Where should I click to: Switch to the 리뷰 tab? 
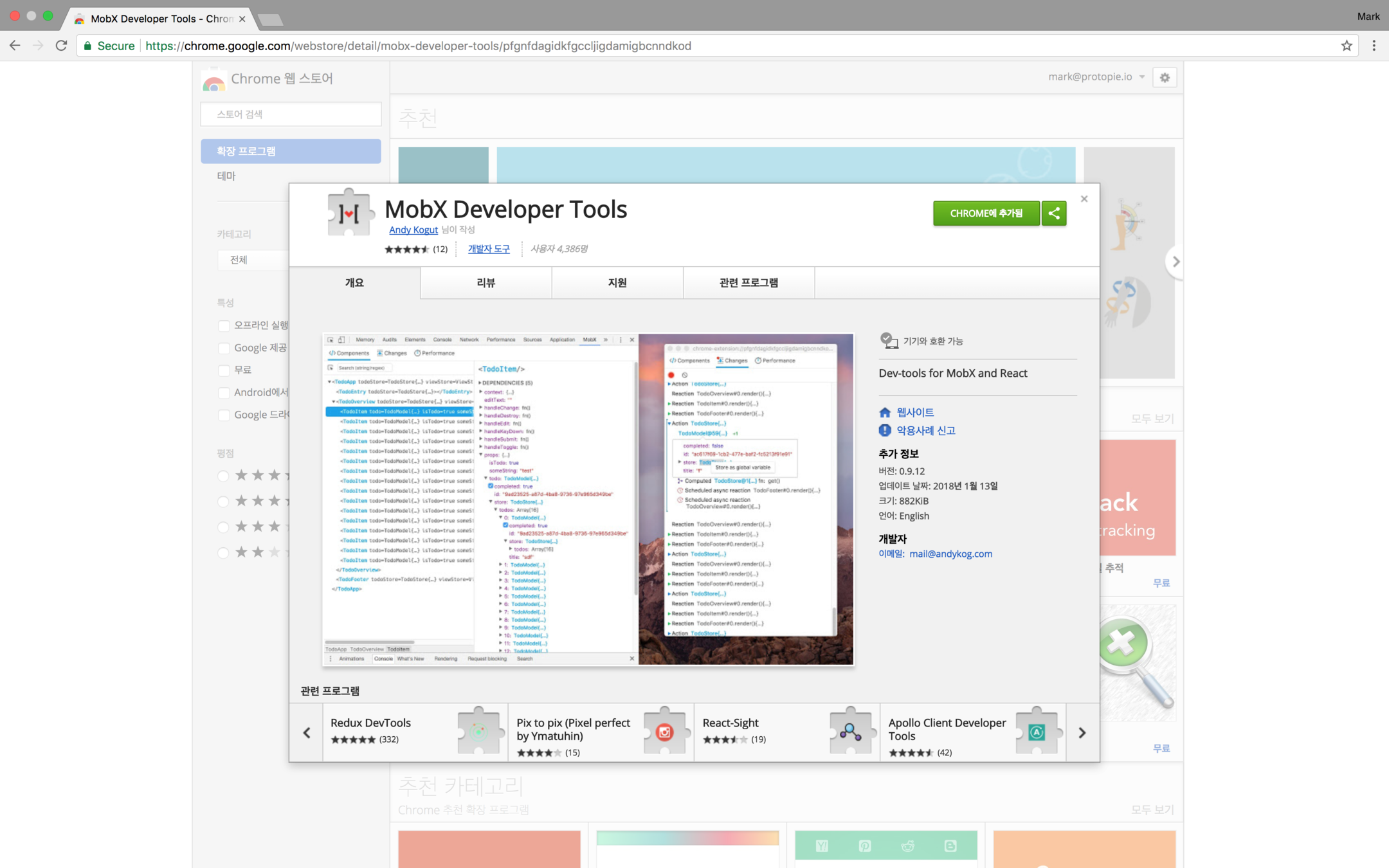[486, 283]
